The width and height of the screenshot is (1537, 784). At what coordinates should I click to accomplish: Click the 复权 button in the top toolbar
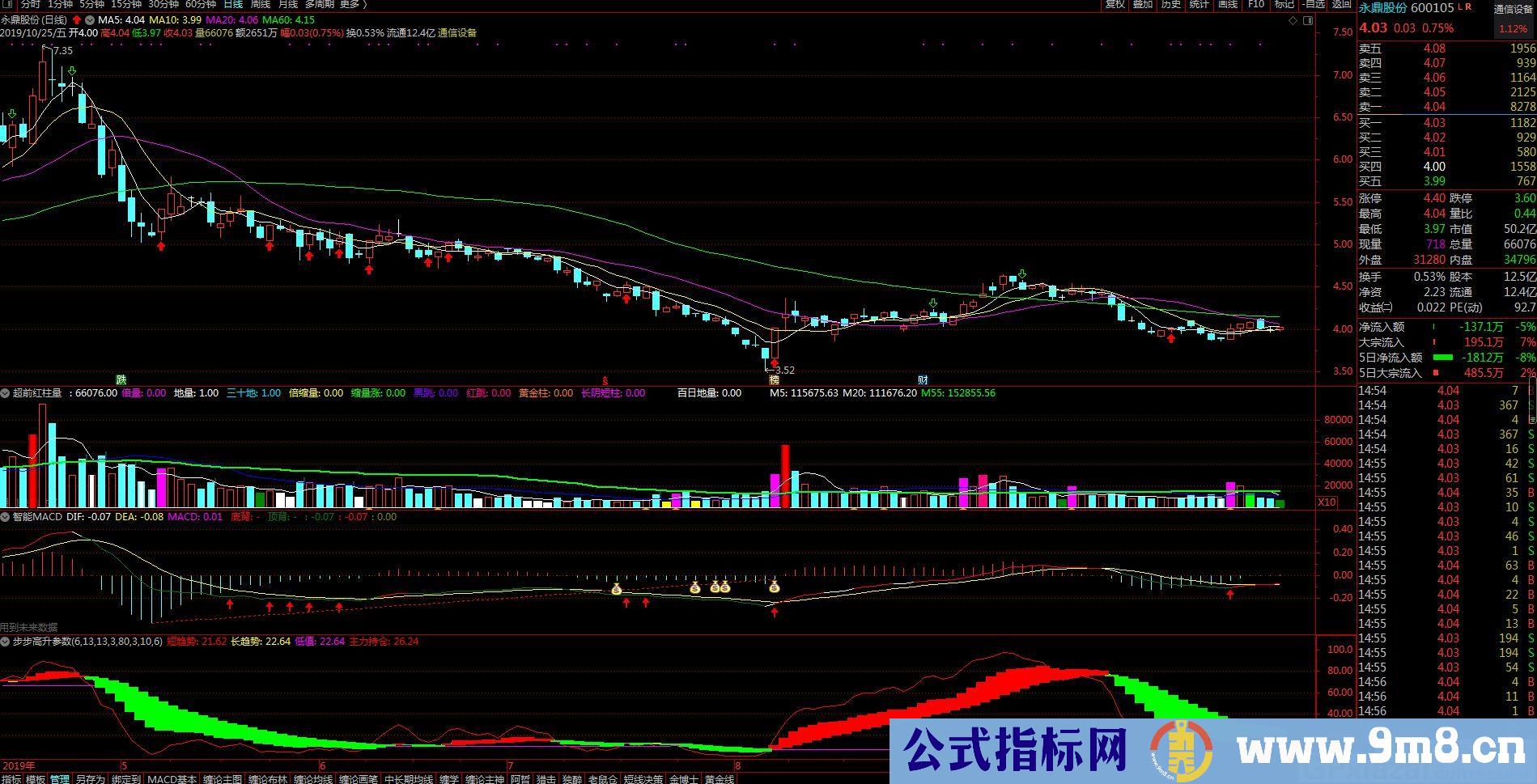click(1115, 4)
